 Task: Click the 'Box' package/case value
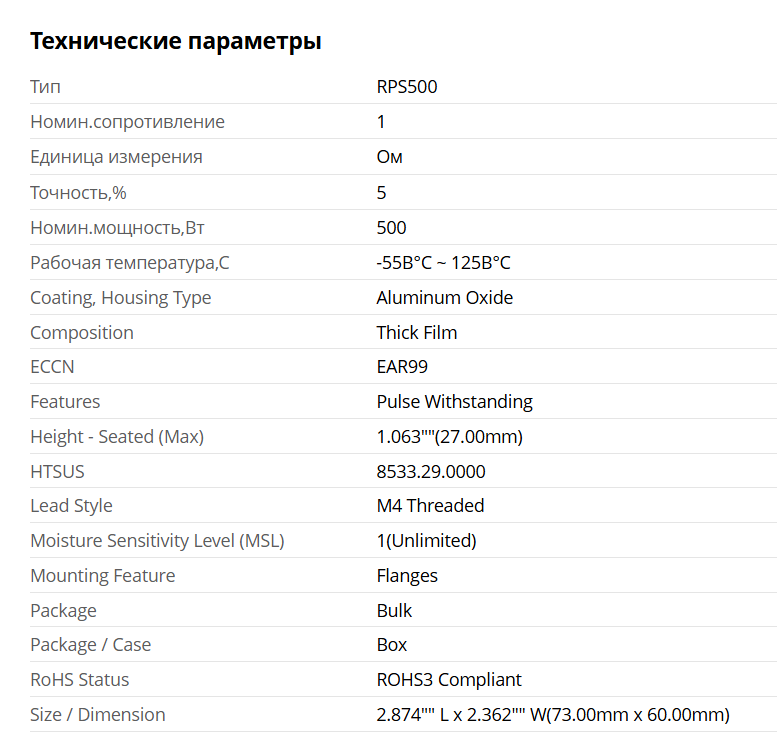(x=392, y=645)
